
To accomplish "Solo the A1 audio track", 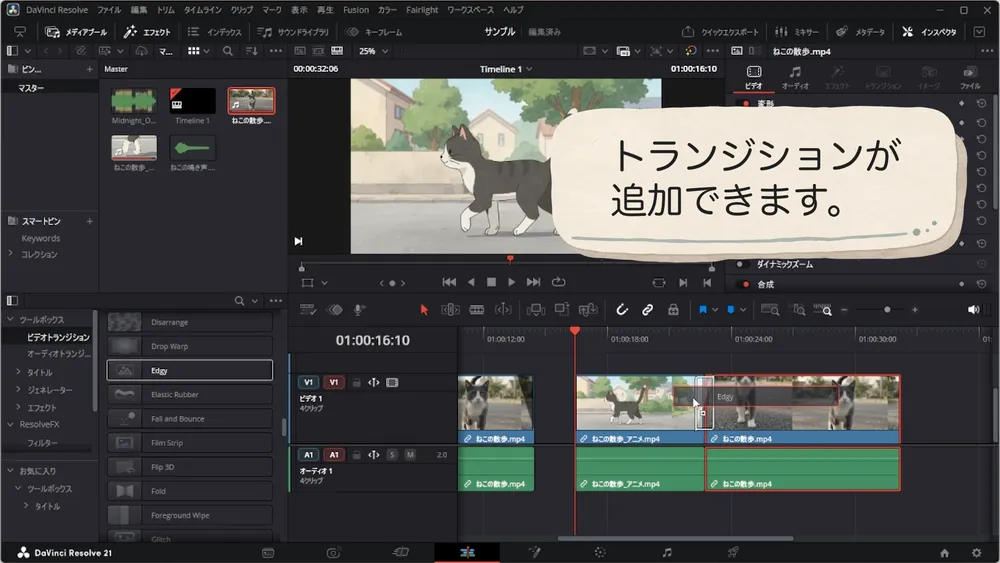I will coord(392,455).
